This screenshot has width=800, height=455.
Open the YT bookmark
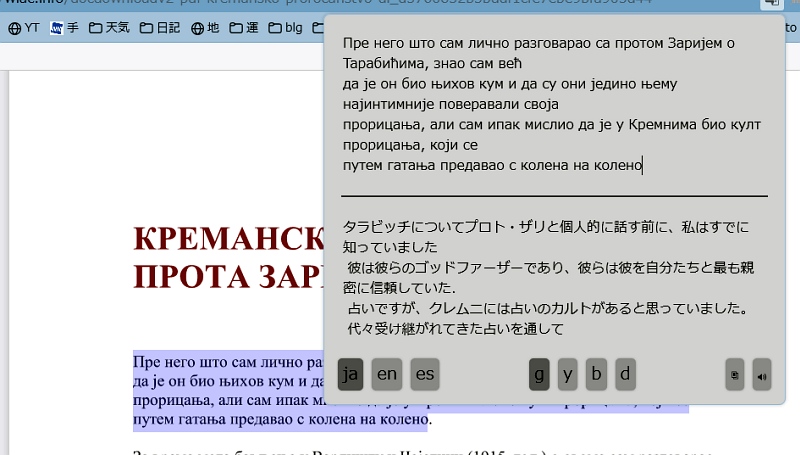pos(24,29)
